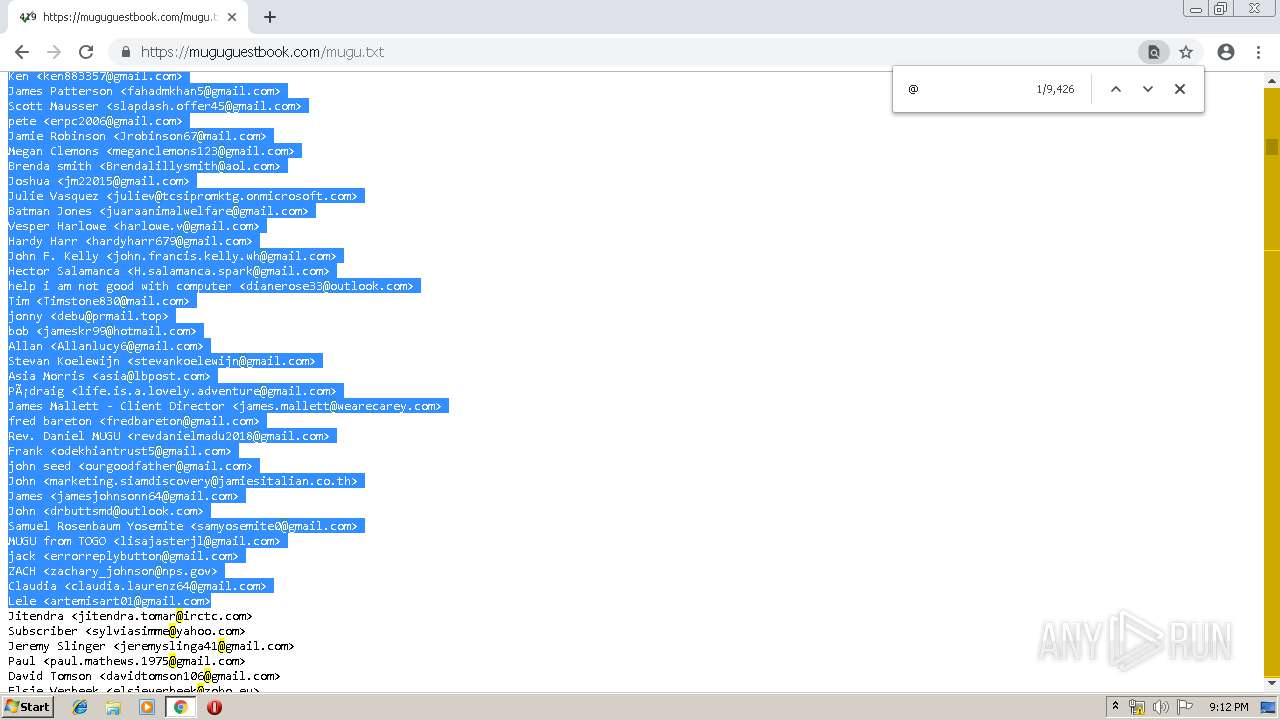The image size is (1280, 720).
Task: Click the James Mallett Client Director line
Action: [225, 406]
